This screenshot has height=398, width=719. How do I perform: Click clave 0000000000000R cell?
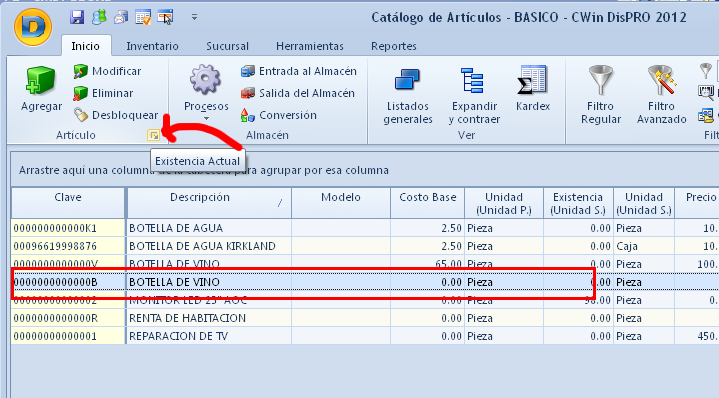pyautogui.click(x=68, y=318)
